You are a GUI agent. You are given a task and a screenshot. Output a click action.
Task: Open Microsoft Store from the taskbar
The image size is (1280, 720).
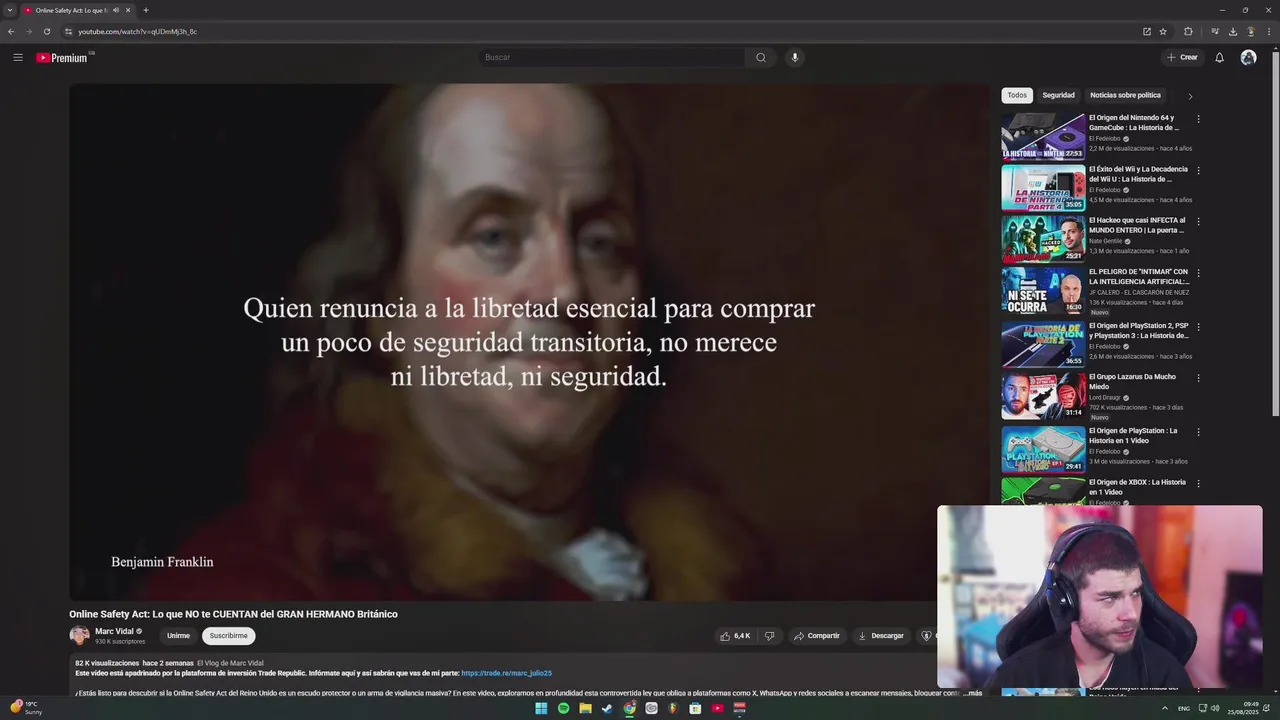695,708
